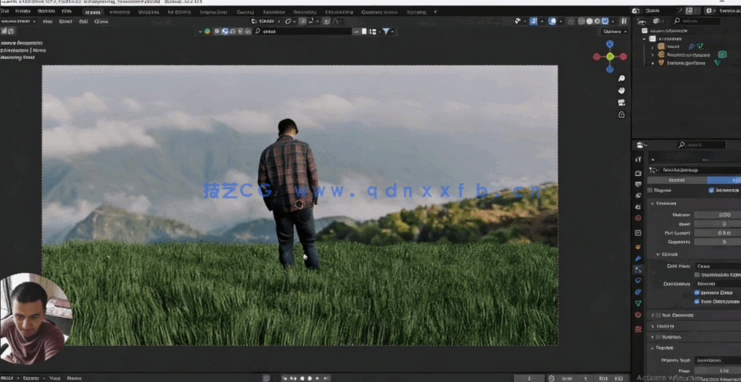
Task: Collapse the Emission panel
Action: point(653,203)
